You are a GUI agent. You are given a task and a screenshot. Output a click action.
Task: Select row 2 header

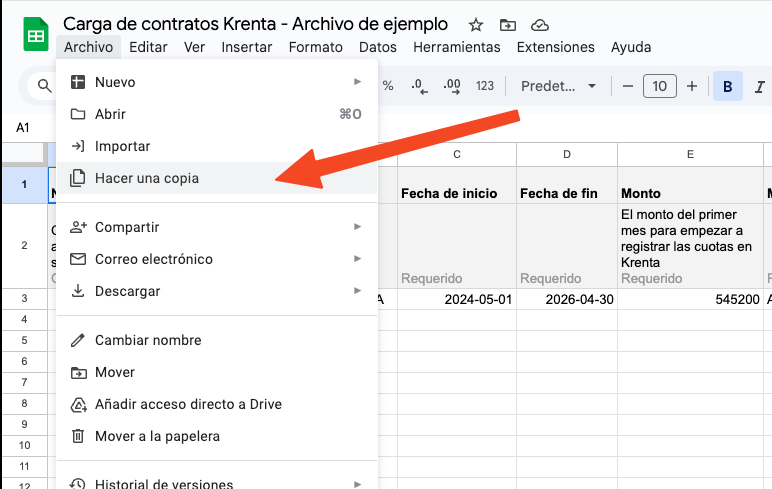(x=24, y=245)
